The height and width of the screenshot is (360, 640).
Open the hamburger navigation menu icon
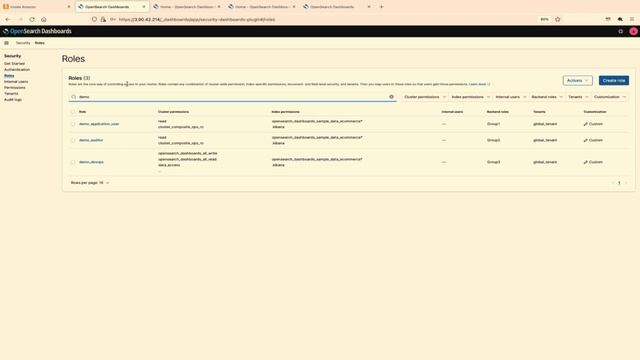6,43
